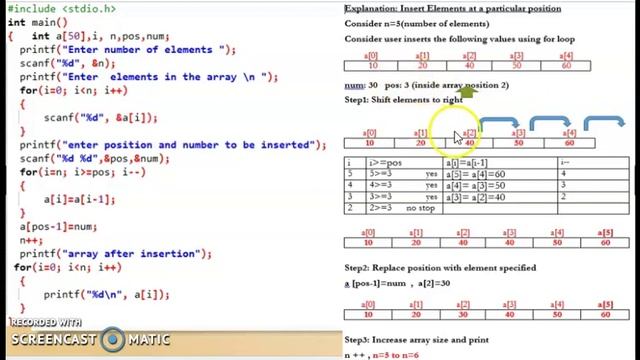
Task: Click the 'scanf("%d %d",&pos,&num);' line
Action: click(95, 159)
